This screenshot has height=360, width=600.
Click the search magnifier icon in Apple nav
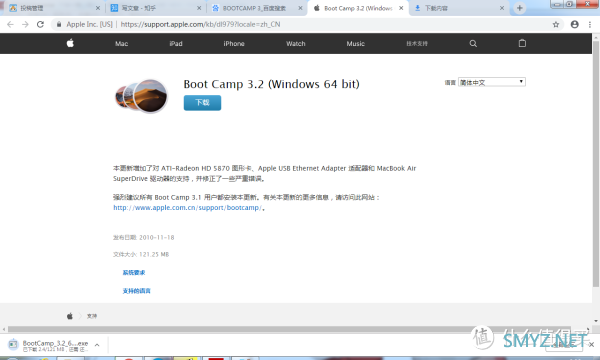473,44
